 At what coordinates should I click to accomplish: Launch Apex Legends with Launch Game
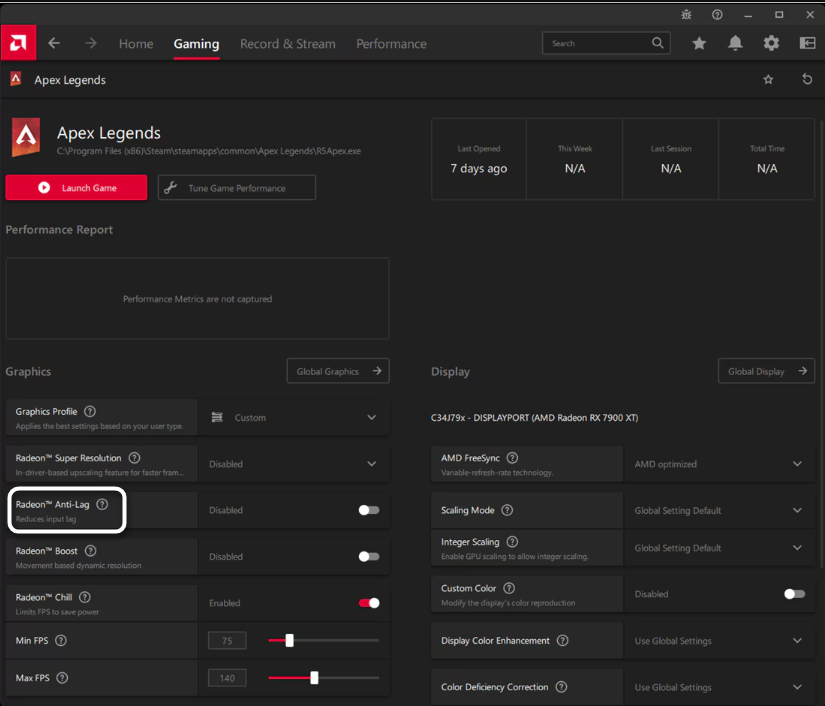[x=76, y=187]
